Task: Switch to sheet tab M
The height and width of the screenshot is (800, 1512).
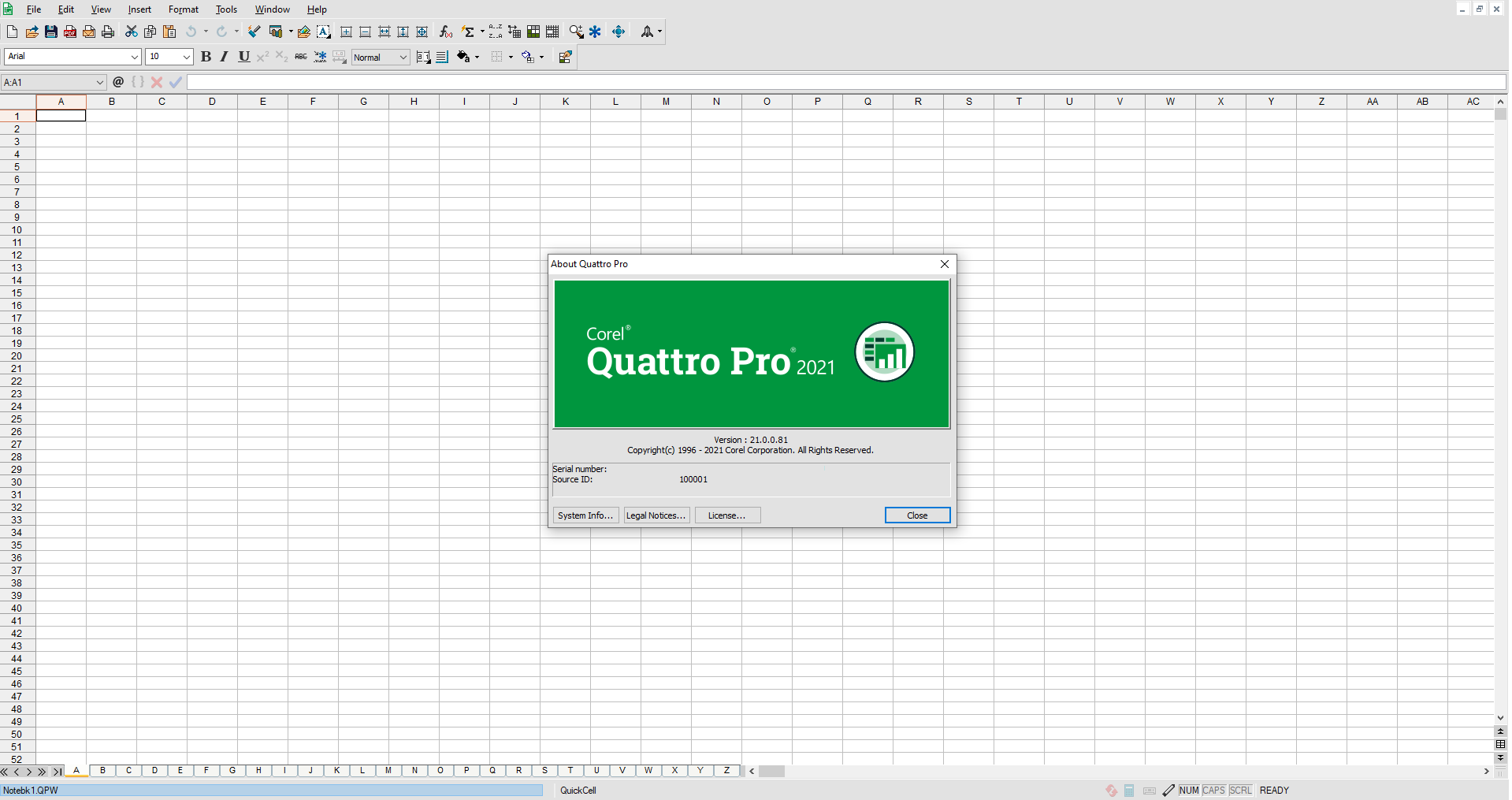Action: click(x=388, y=771)
